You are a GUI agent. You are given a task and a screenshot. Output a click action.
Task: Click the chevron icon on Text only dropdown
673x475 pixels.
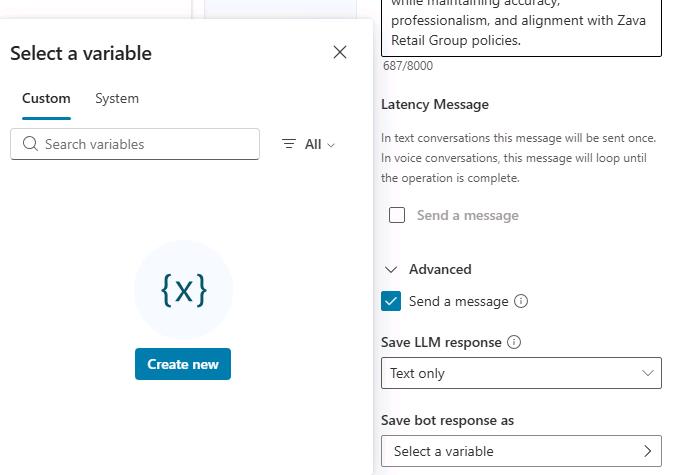click(648, 373)
